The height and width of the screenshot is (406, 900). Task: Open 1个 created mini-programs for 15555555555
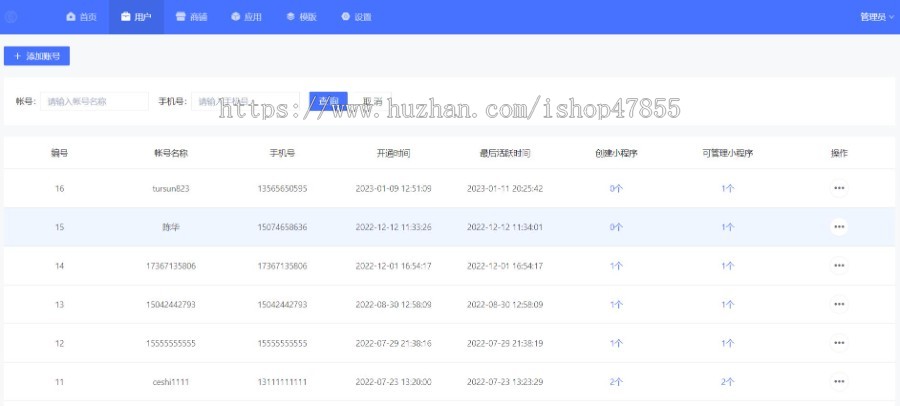616,343
